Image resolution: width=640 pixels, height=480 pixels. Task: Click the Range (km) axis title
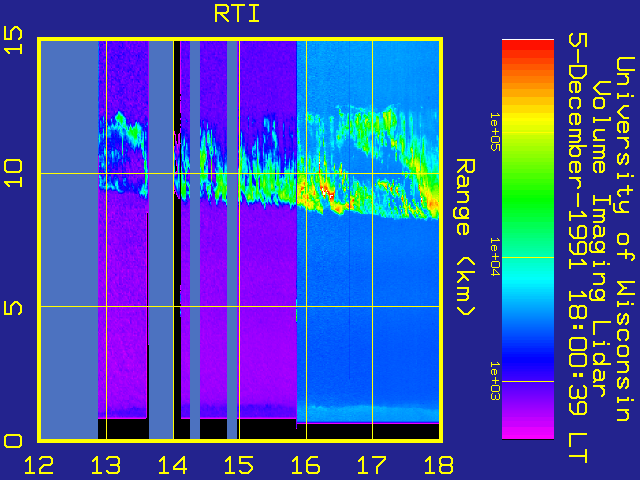click(465, 238)
